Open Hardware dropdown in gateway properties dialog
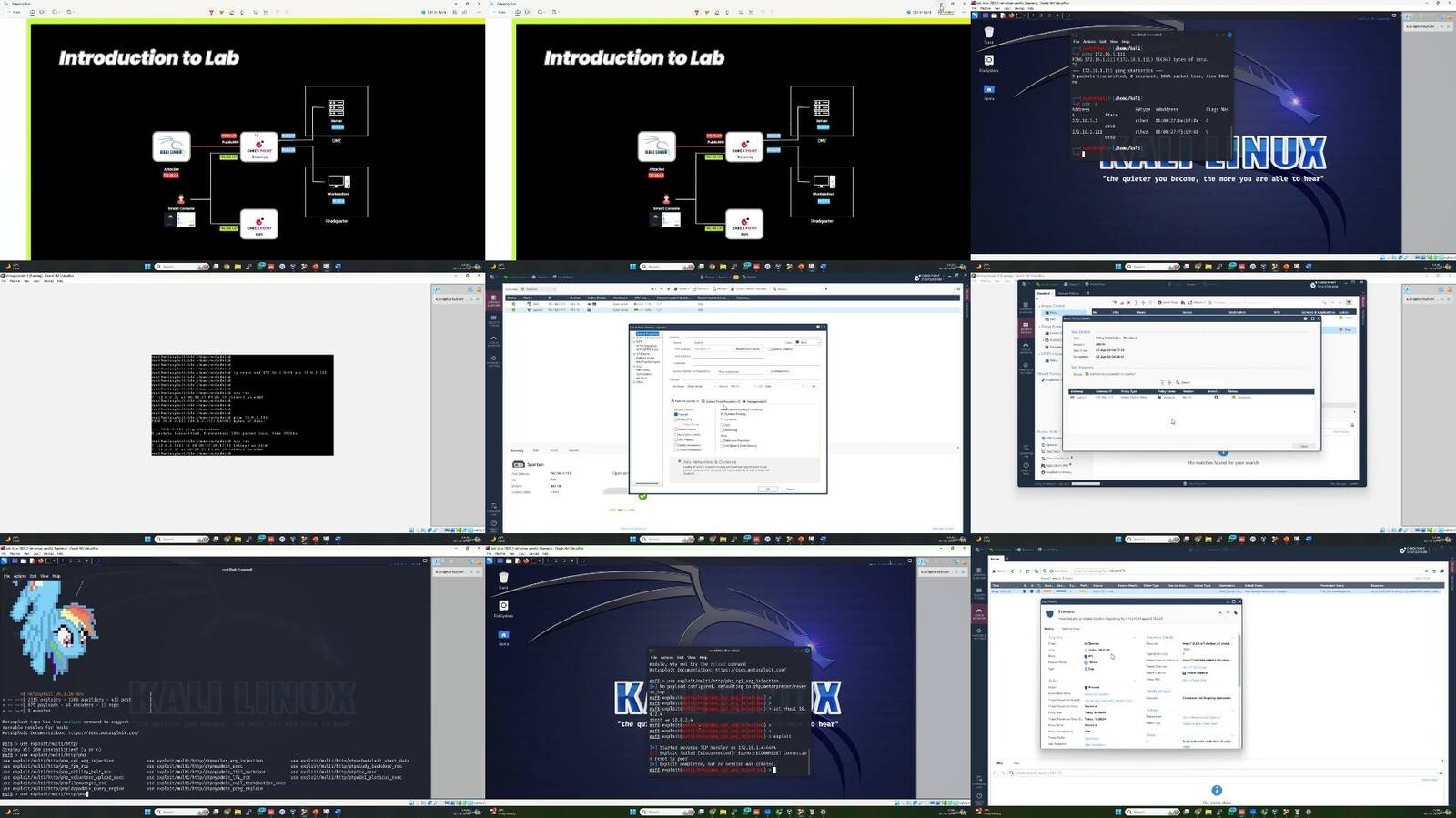Viewport: 1456px width, 818px height. 701,386
